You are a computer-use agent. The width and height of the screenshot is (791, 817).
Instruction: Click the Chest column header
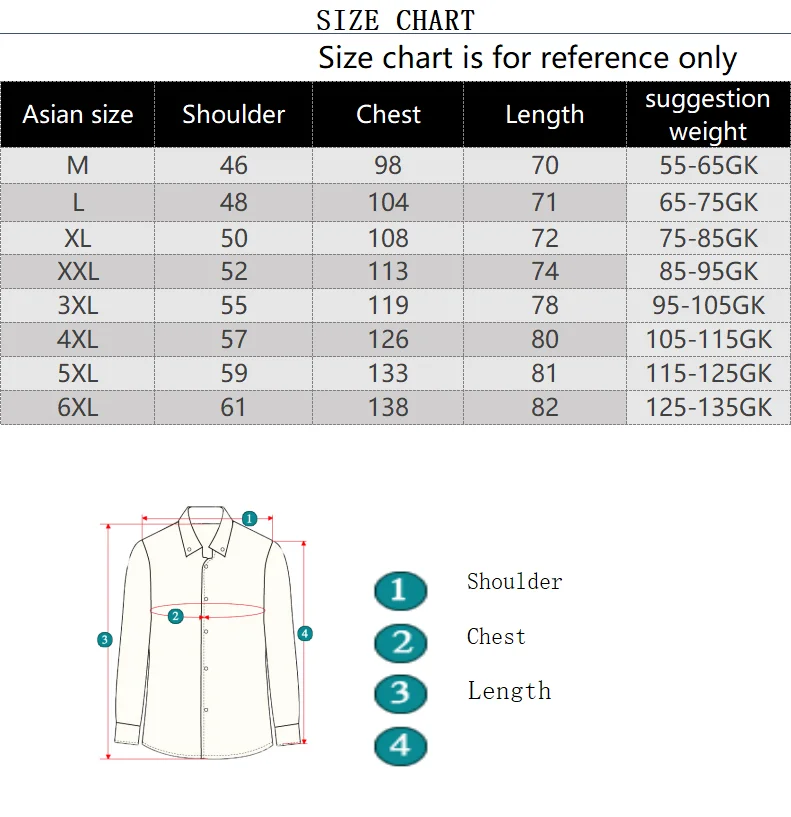tap(388, 114)
